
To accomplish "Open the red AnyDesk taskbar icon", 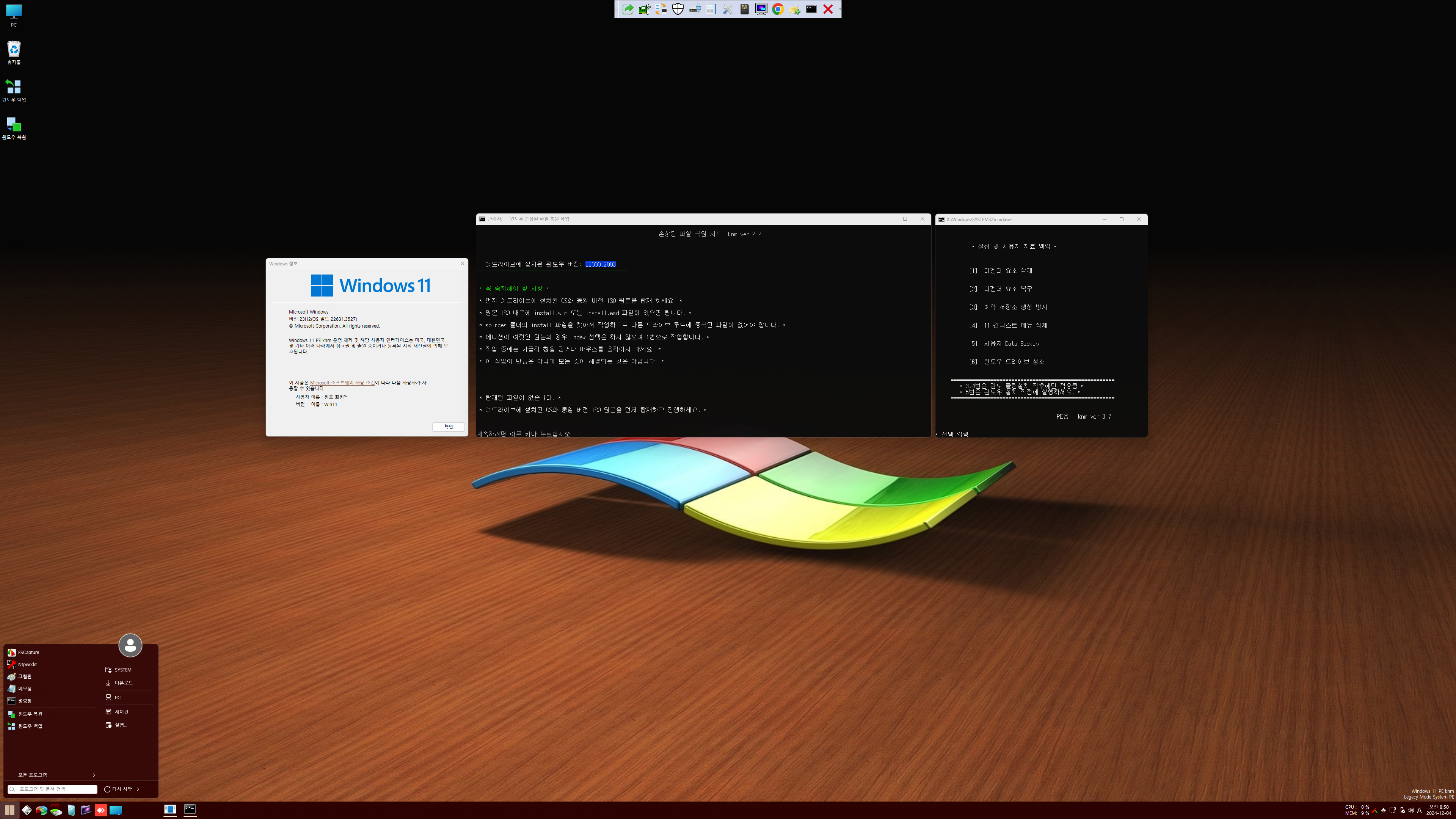I will point(100,810).
